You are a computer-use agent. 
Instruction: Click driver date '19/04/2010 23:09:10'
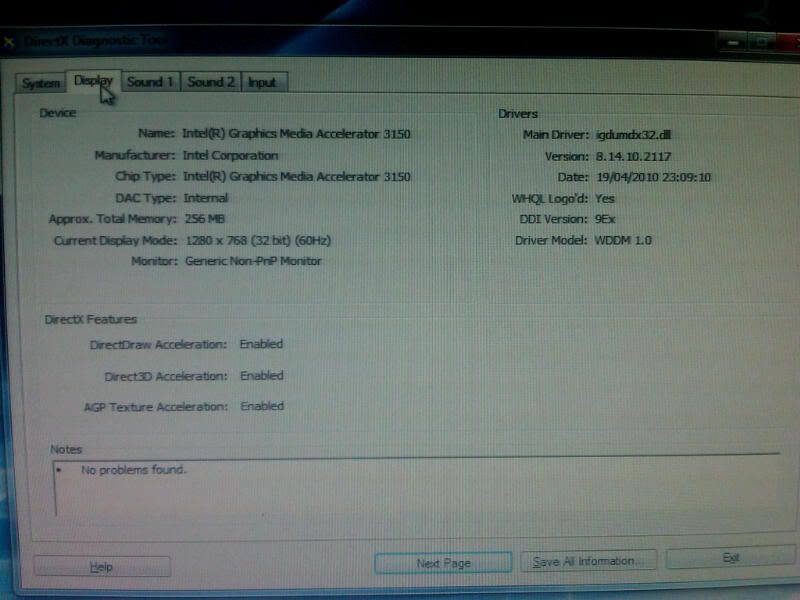coord(654,177)
